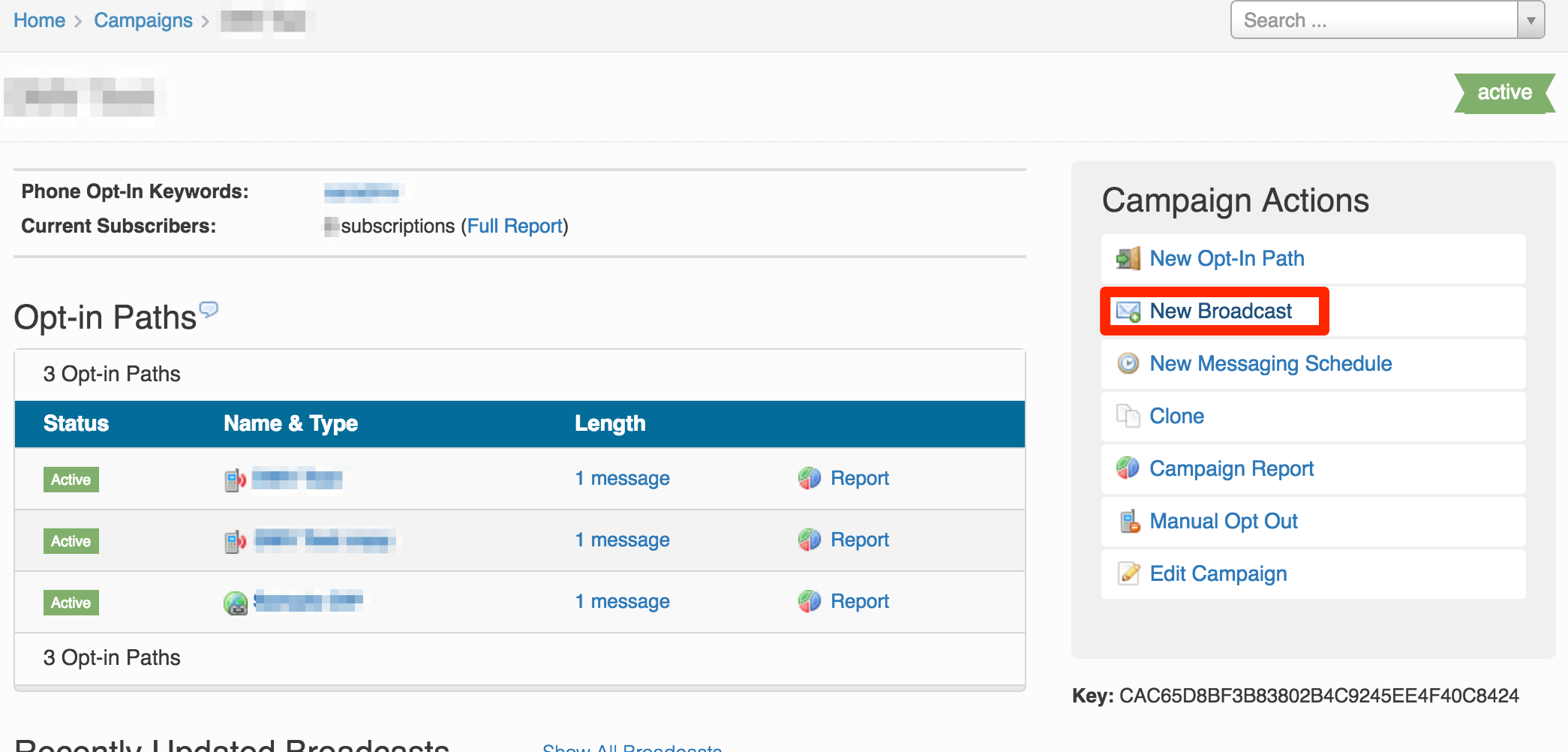Click the Length column header
The image size is (1568, 752).
[610, 423]
